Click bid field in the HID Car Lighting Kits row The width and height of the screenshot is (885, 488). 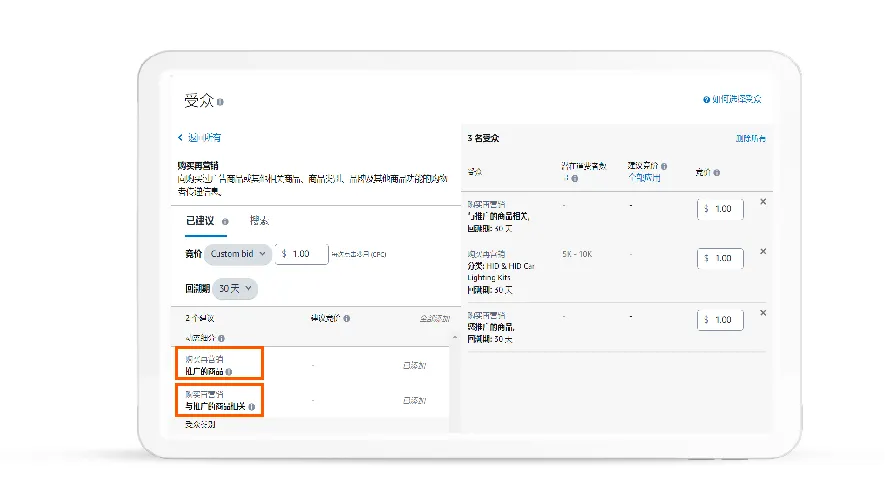point(720,258)
